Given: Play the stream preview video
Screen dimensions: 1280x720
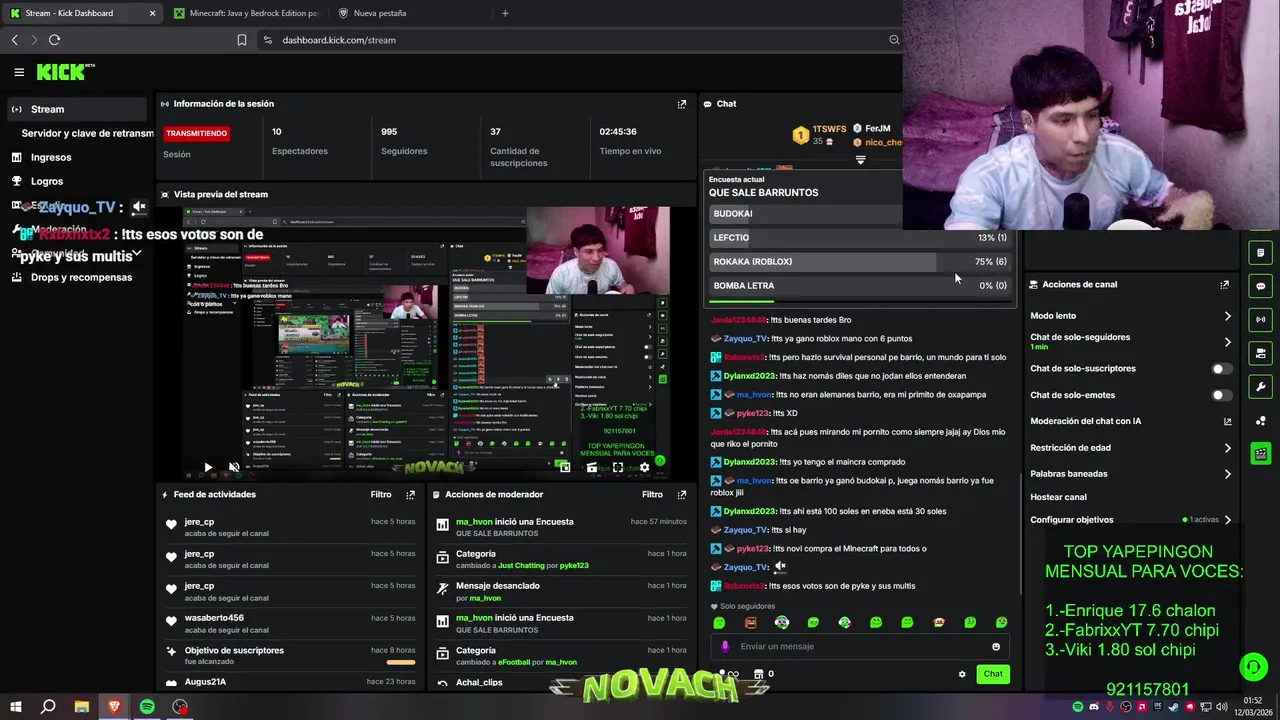Looking at the screenshot, I should pos(208,467).
